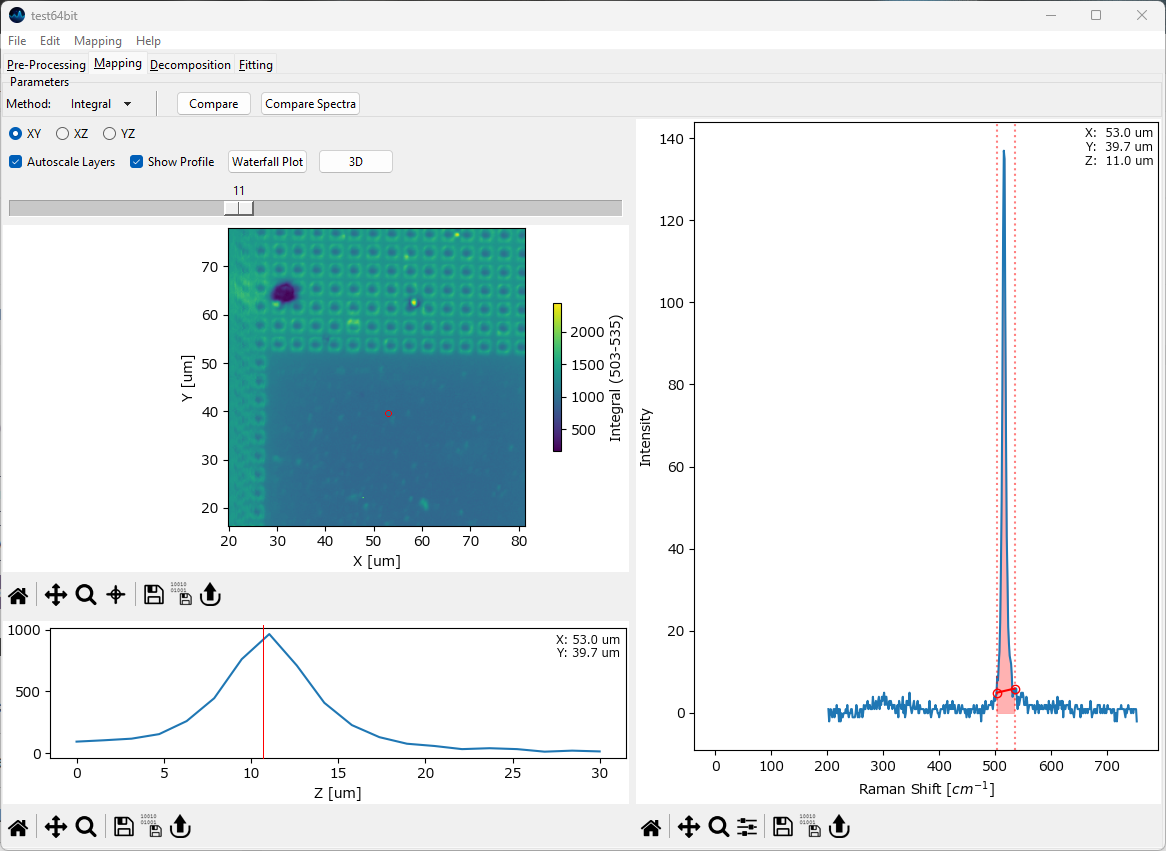Select the pan arrows tool in the map toolbar
This screenshot has height=851, width=1166.
[56, 595]
